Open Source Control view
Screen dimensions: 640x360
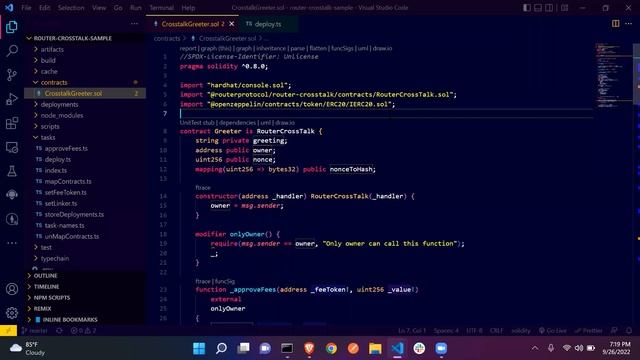click(12, 75)
